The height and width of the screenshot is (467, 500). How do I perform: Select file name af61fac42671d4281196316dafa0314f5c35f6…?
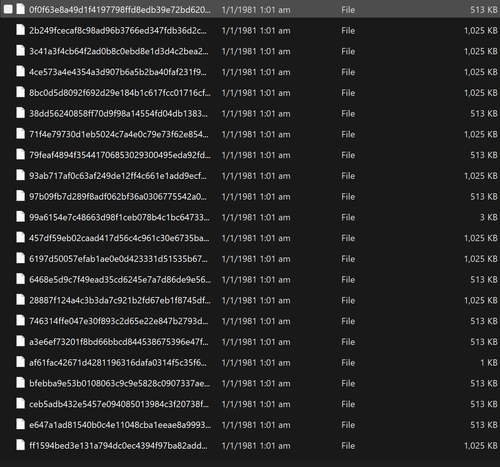click(x=118, y=363)
